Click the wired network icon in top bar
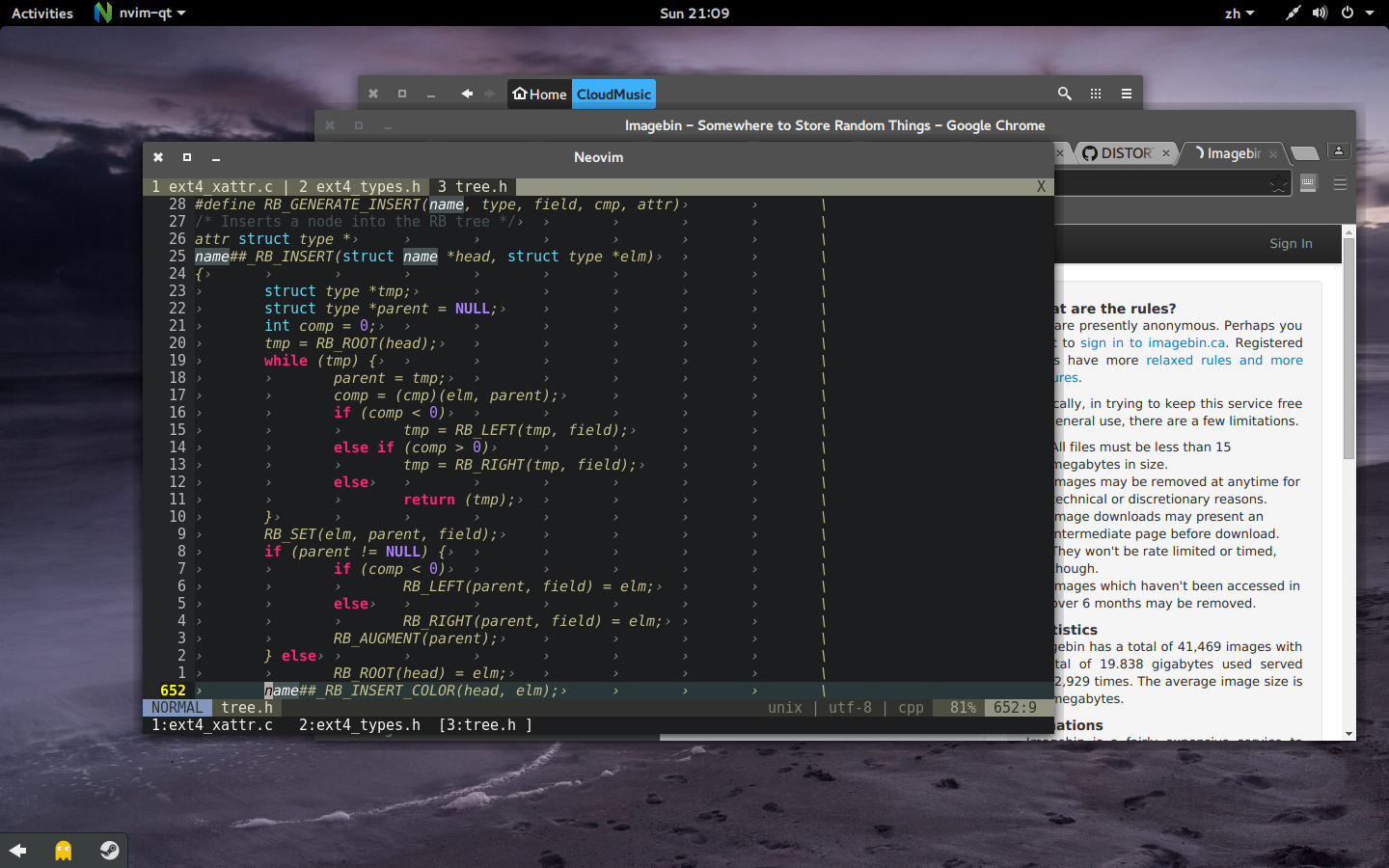 pyautogui.click(x=1293, y=14)
